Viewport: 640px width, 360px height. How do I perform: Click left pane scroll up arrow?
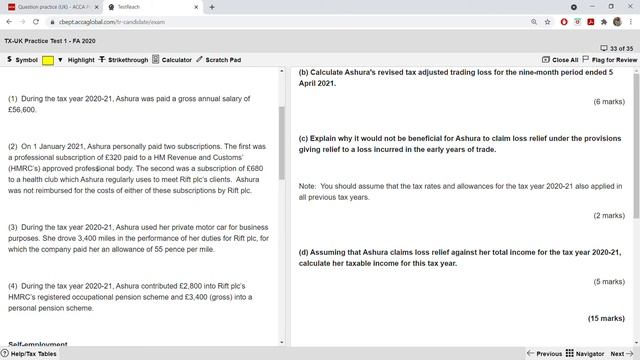coord(282,71)
